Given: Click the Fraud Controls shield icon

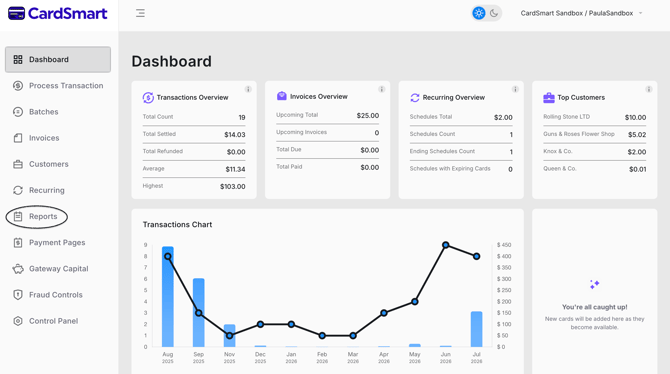Looking at the screenshot, I should coord(18,295).
